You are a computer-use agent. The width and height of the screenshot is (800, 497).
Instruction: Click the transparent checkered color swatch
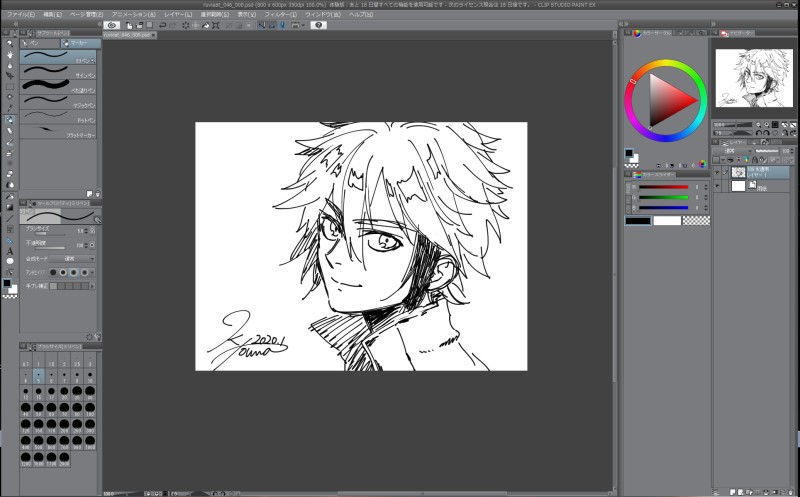[x=696, y=220]
